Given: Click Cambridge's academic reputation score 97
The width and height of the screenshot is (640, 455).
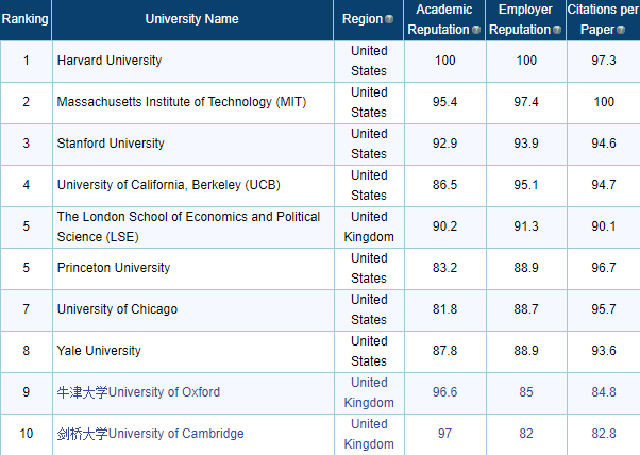Looking at the screenshot, I should [x=445, y=433].
